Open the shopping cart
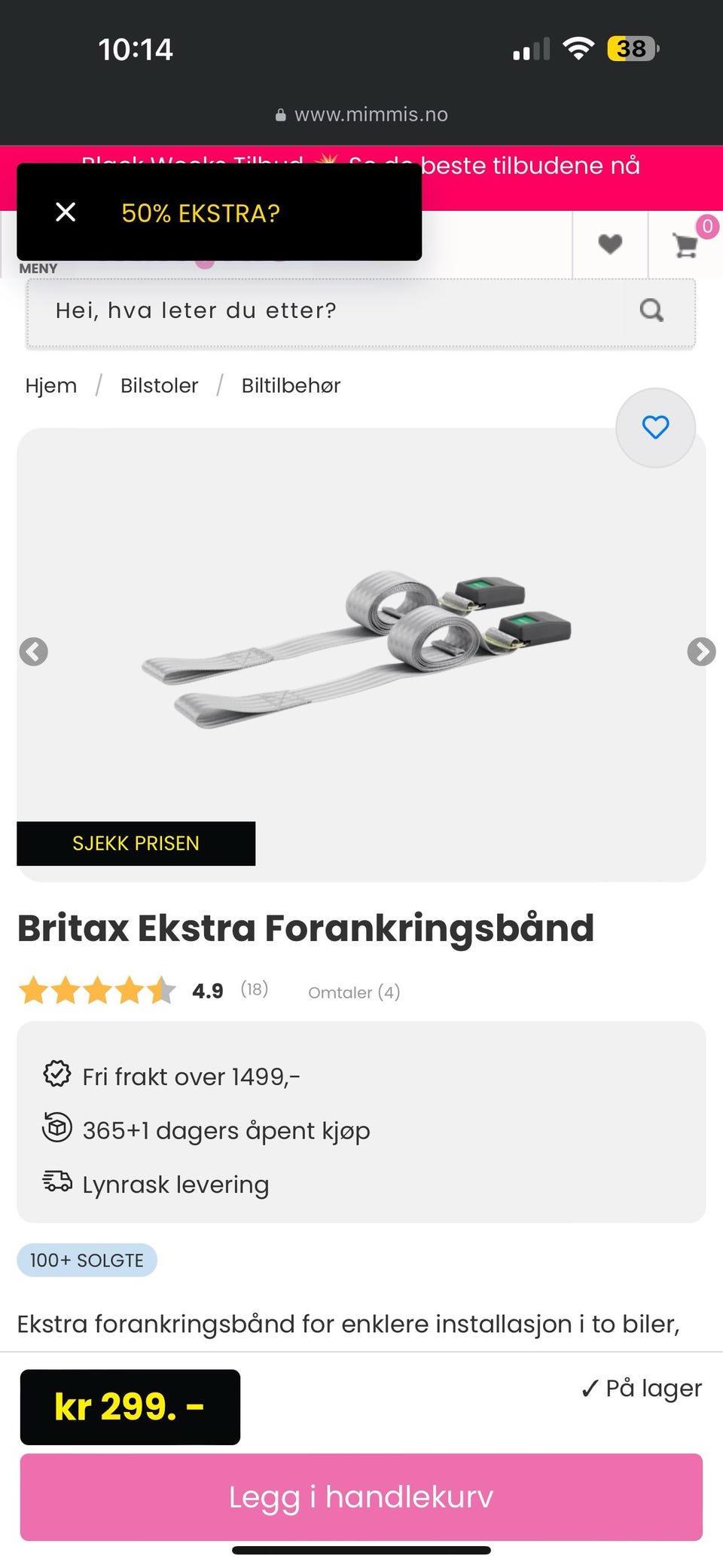 click(685, 244)
